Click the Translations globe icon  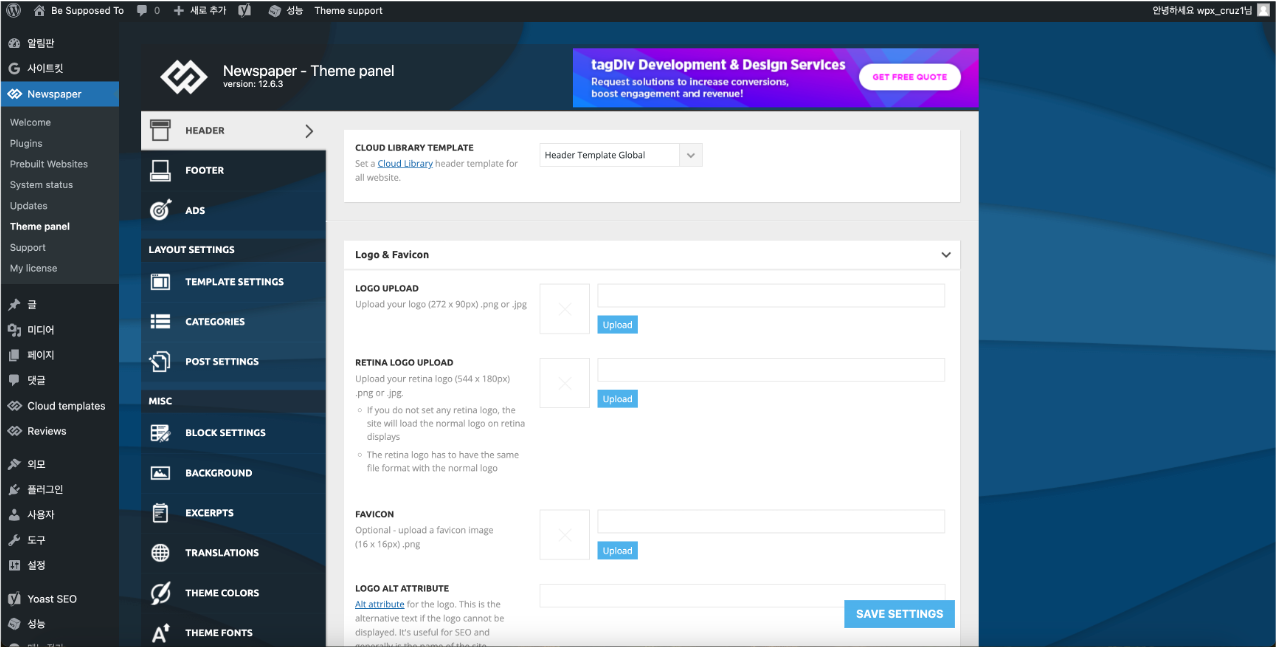[160, 553]
